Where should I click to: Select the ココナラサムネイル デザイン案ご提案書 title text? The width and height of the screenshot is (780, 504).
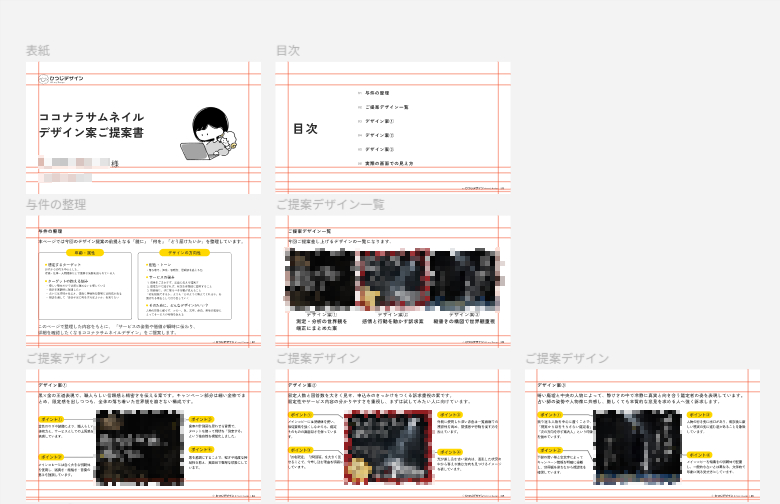tap(92, 125)
